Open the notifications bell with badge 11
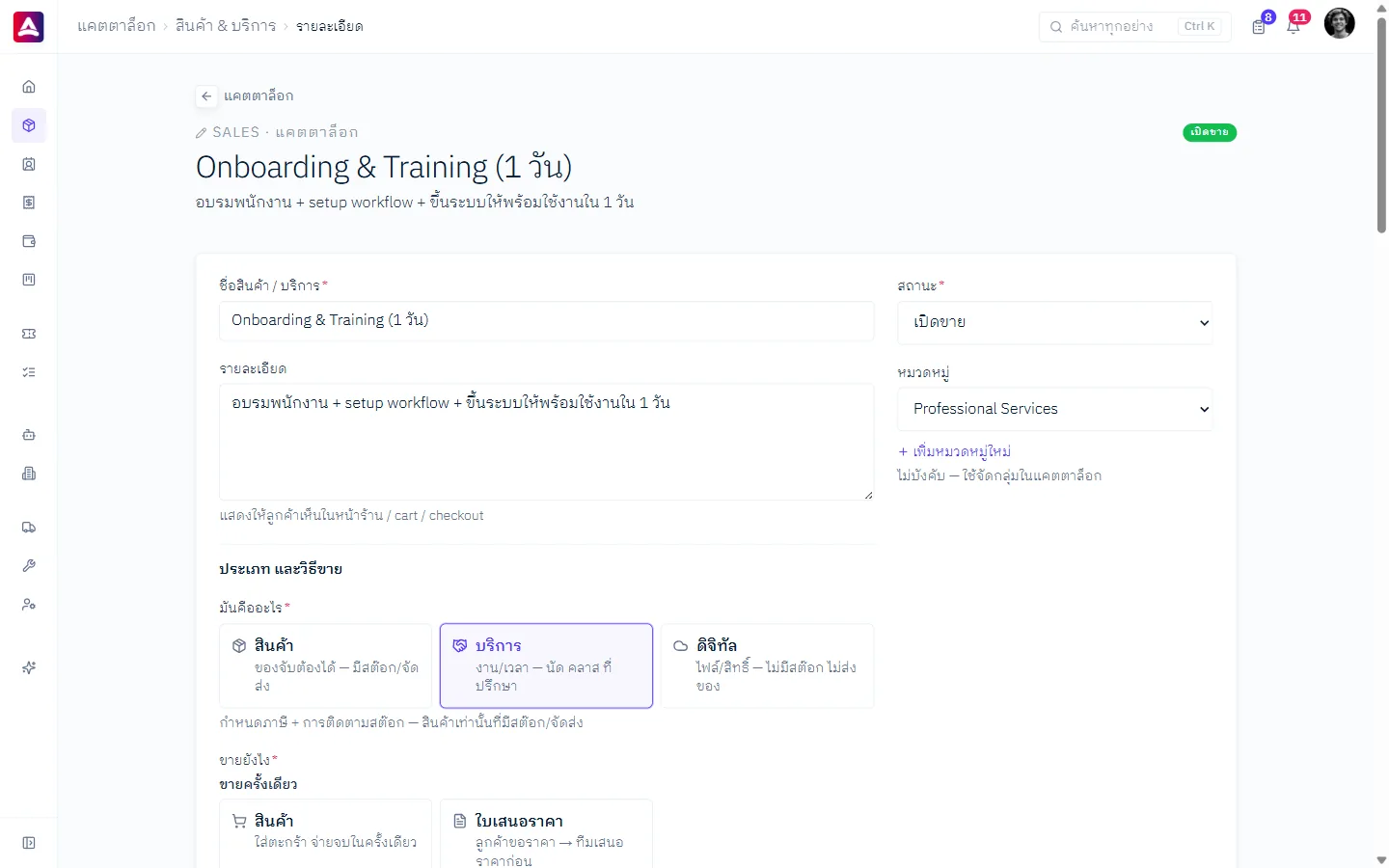 coord(1294,26)
